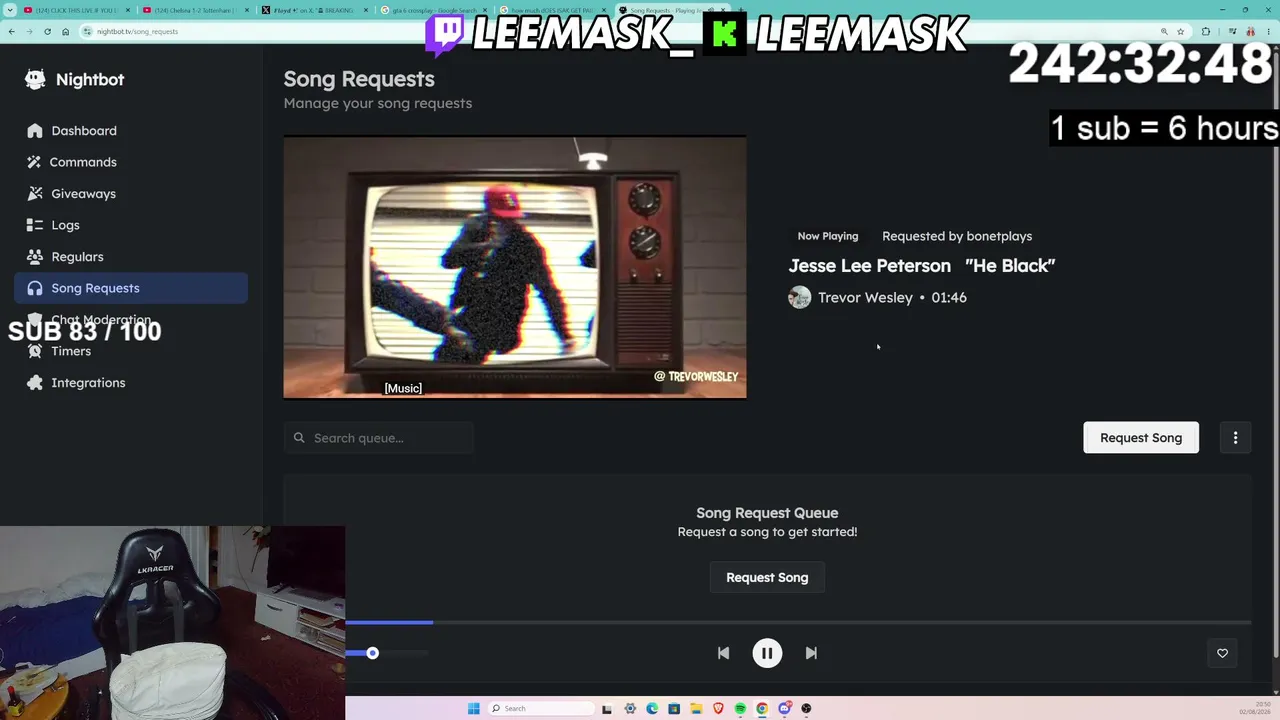1280x720 pixels.
Task: Click the Trevor Wesley channel avatar
Action: pyautogui.click(x=799, y=297)
